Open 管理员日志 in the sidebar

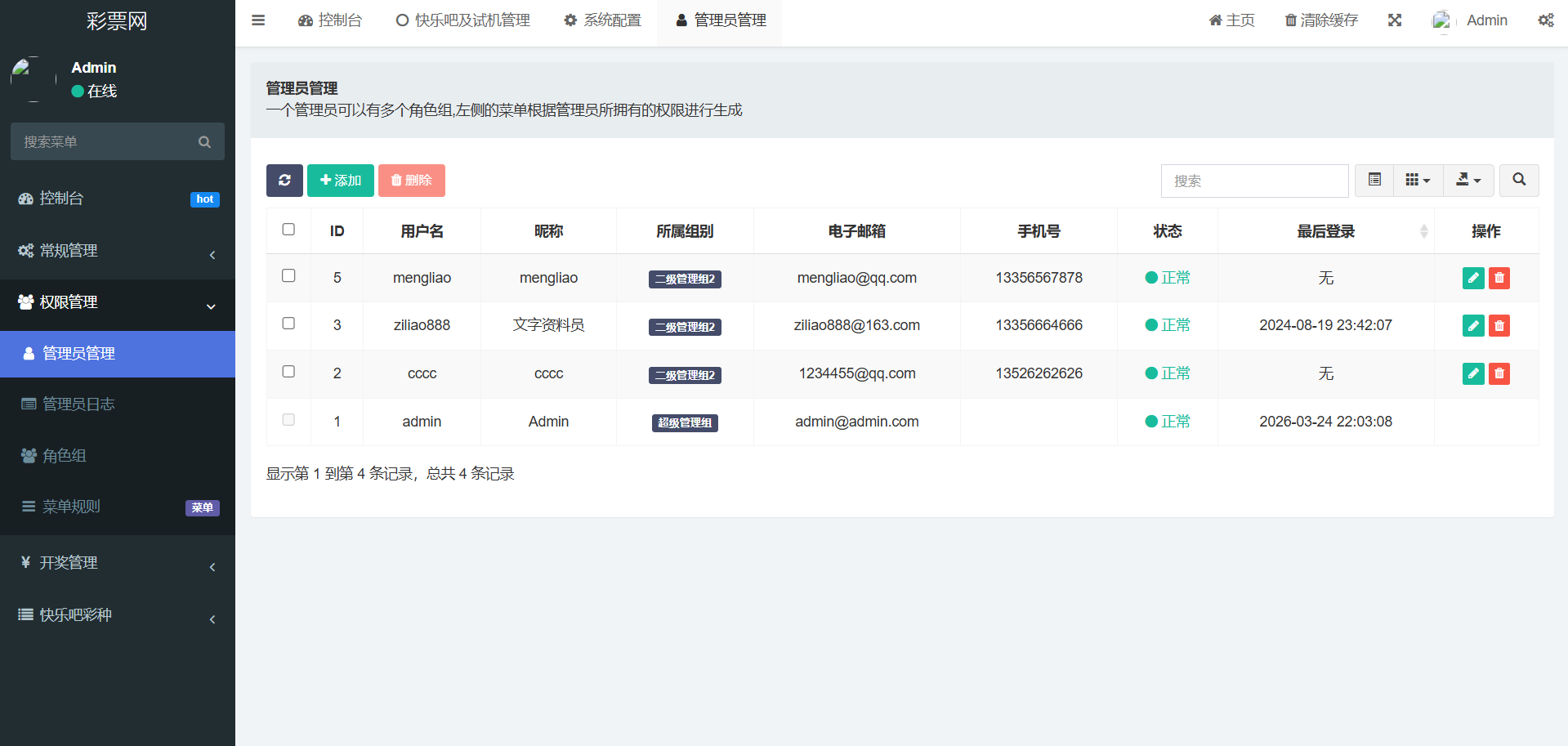[78, 404]
